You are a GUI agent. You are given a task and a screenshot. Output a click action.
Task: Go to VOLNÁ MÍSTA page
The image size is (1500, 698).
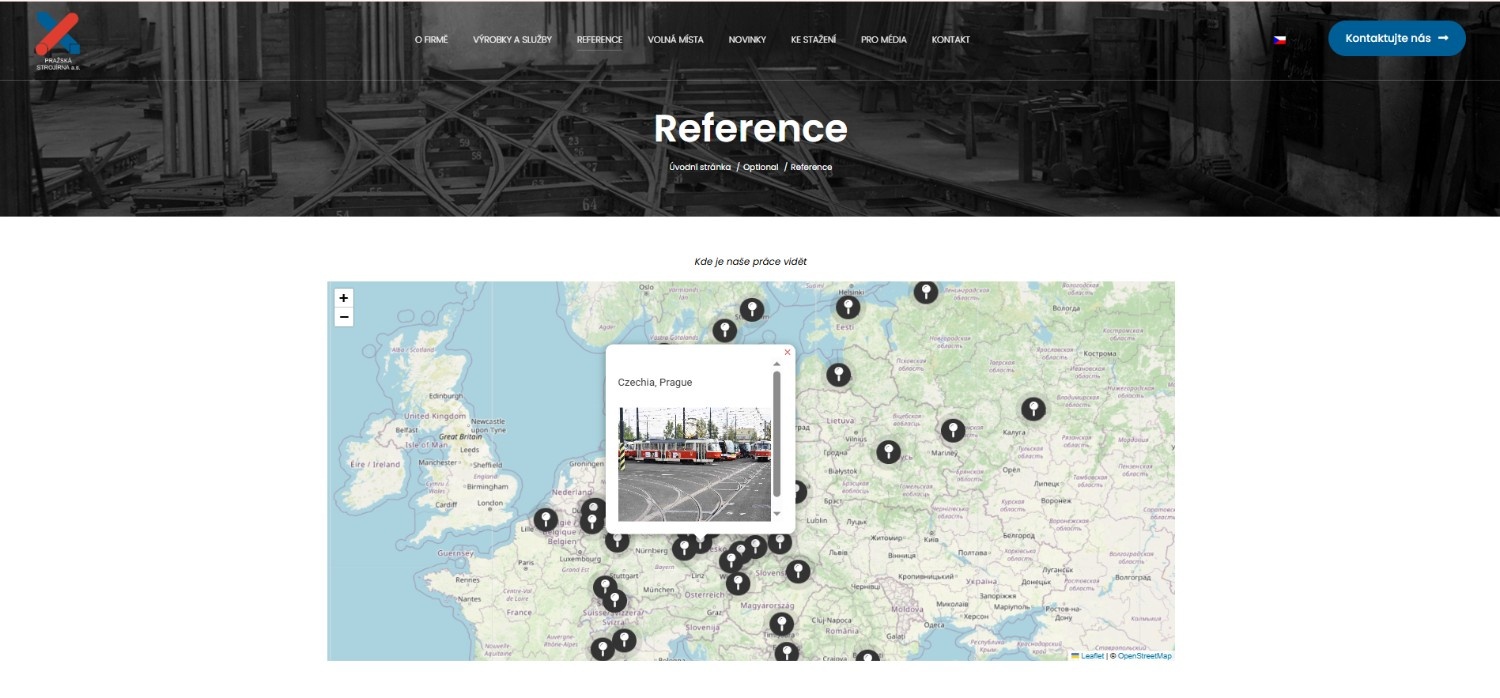pyautogui.click(x=675, y=40)
